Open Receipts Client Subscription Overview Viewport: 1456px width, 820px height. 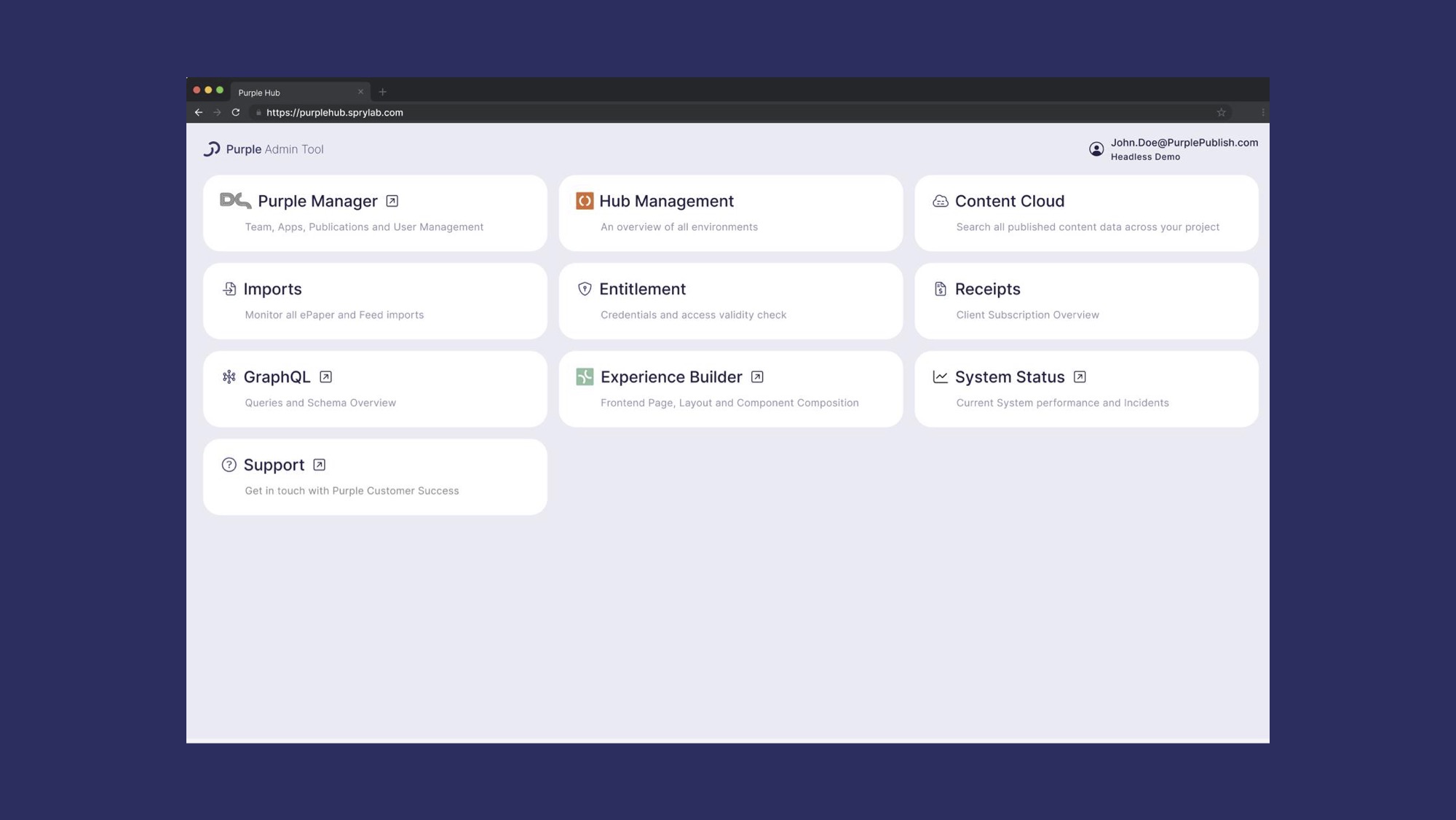click(x=1026, y=315)
